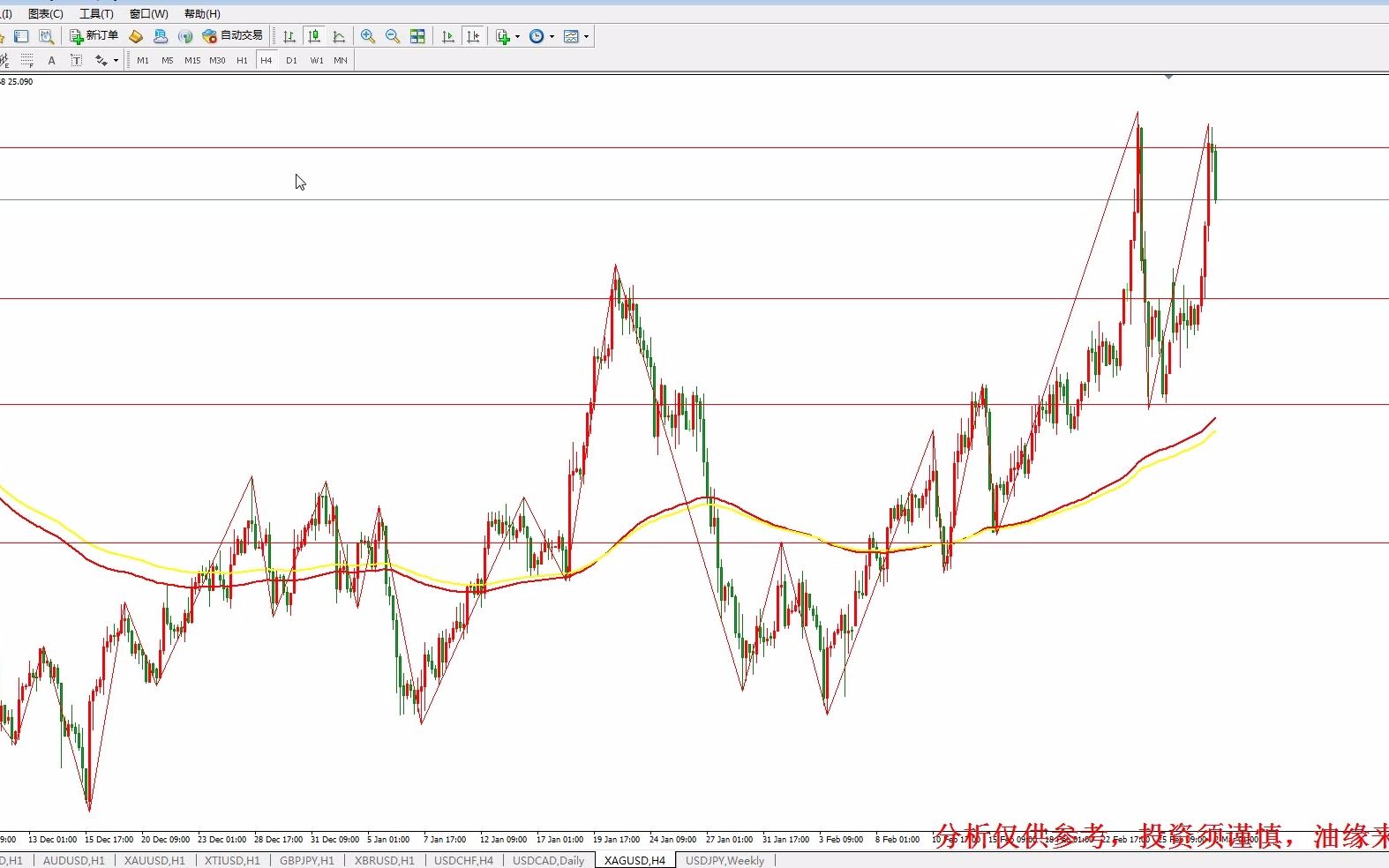1389x868 pixels.
Task: Set timeframe to W1
Action: click(317, 60)
